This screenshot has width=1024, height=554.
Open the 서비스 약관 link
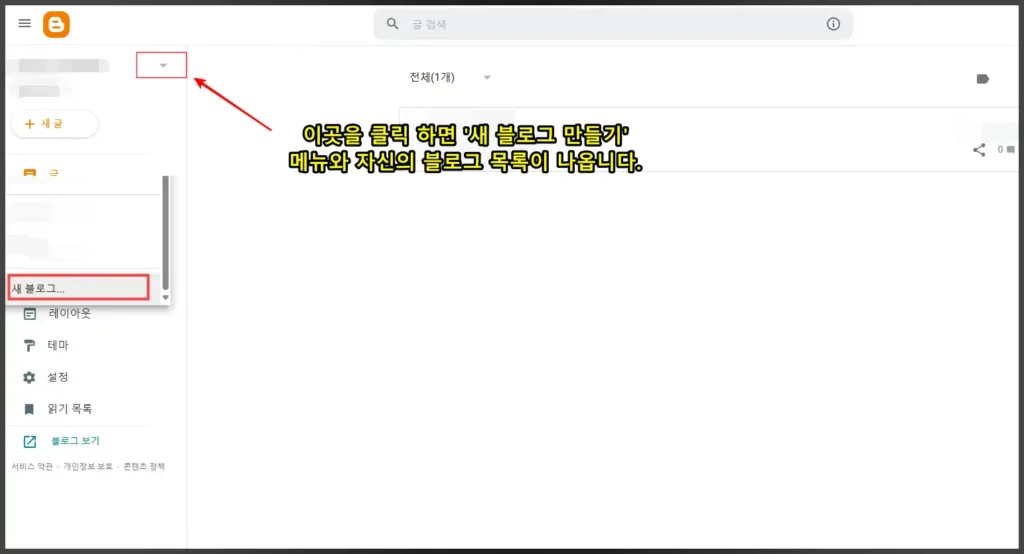pyautogui.click(x=32, y=466)
